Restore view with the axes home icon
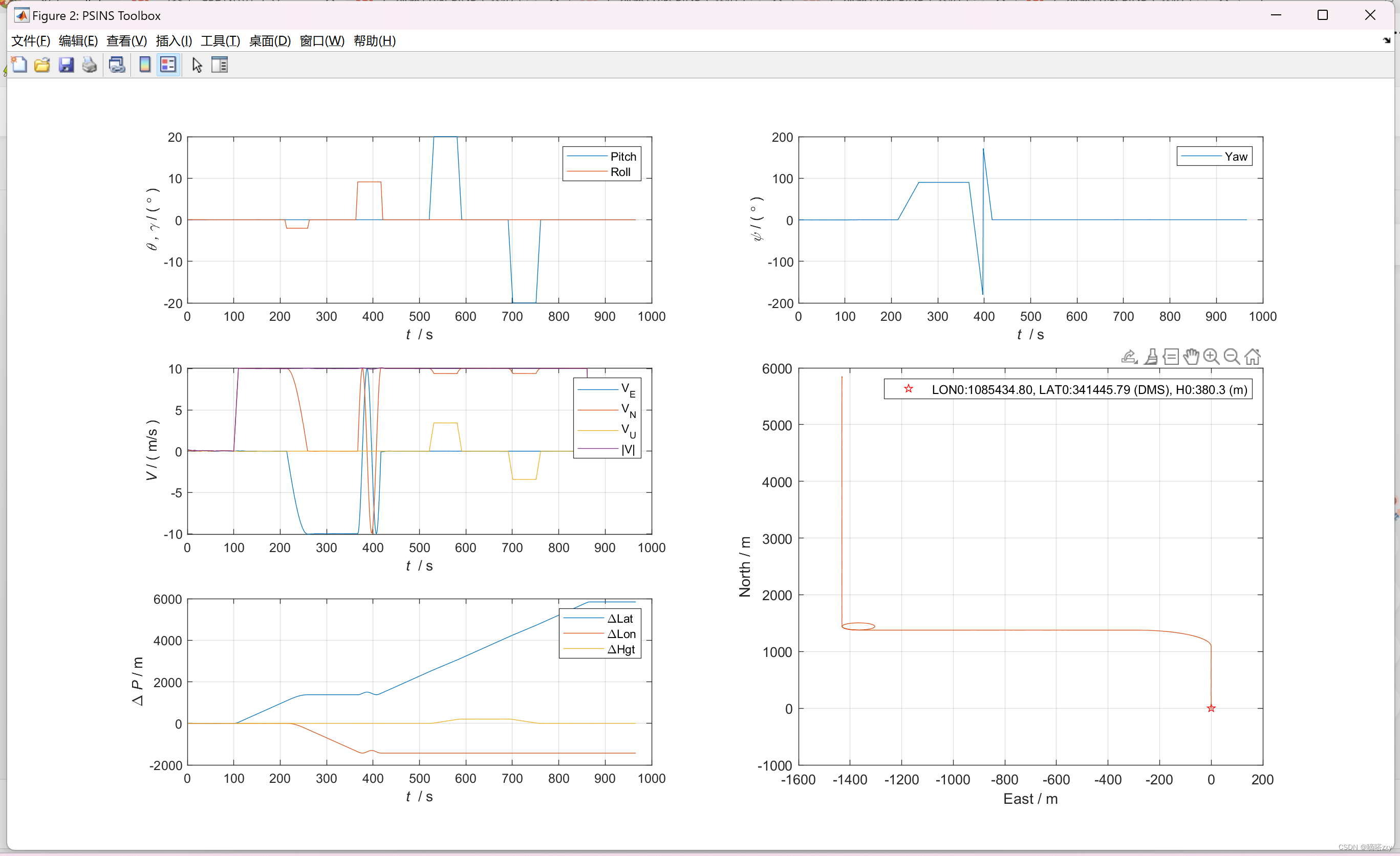Viewport: 1400px width, 856px height. pyautogui.click(x=1252, y=356)
